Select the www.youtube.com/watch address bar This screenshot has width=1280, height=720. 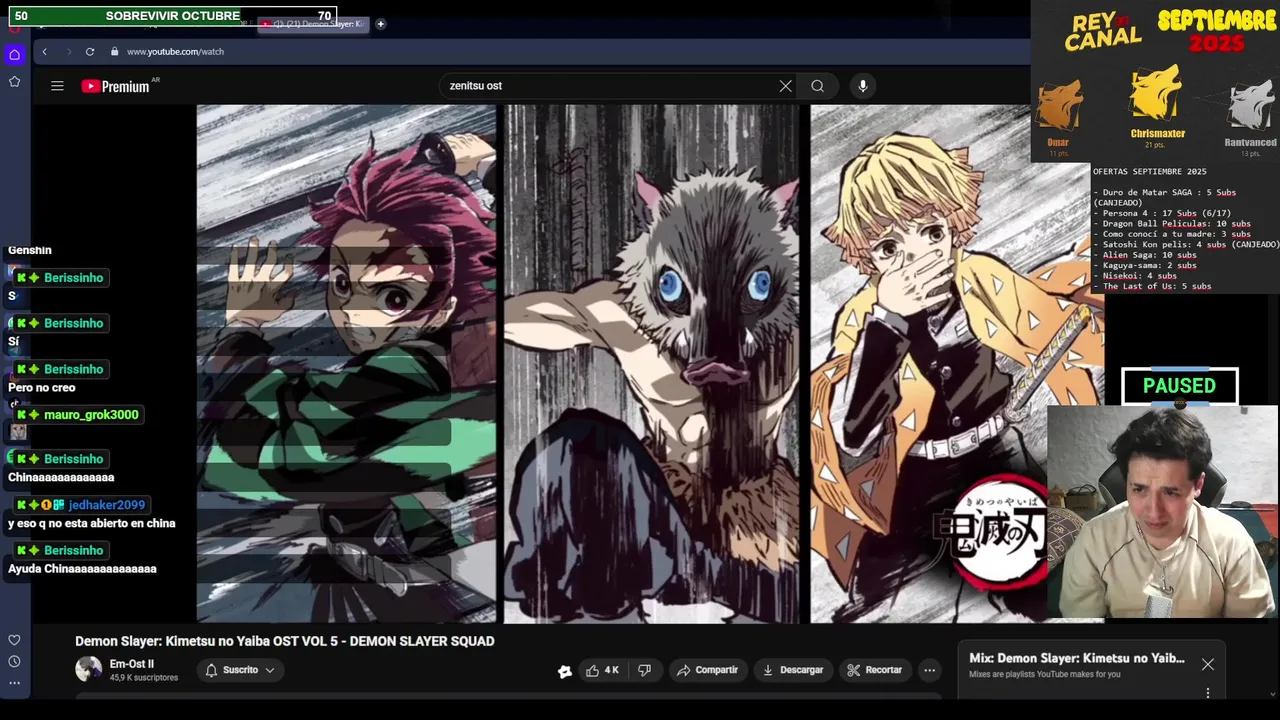(175, 51)
